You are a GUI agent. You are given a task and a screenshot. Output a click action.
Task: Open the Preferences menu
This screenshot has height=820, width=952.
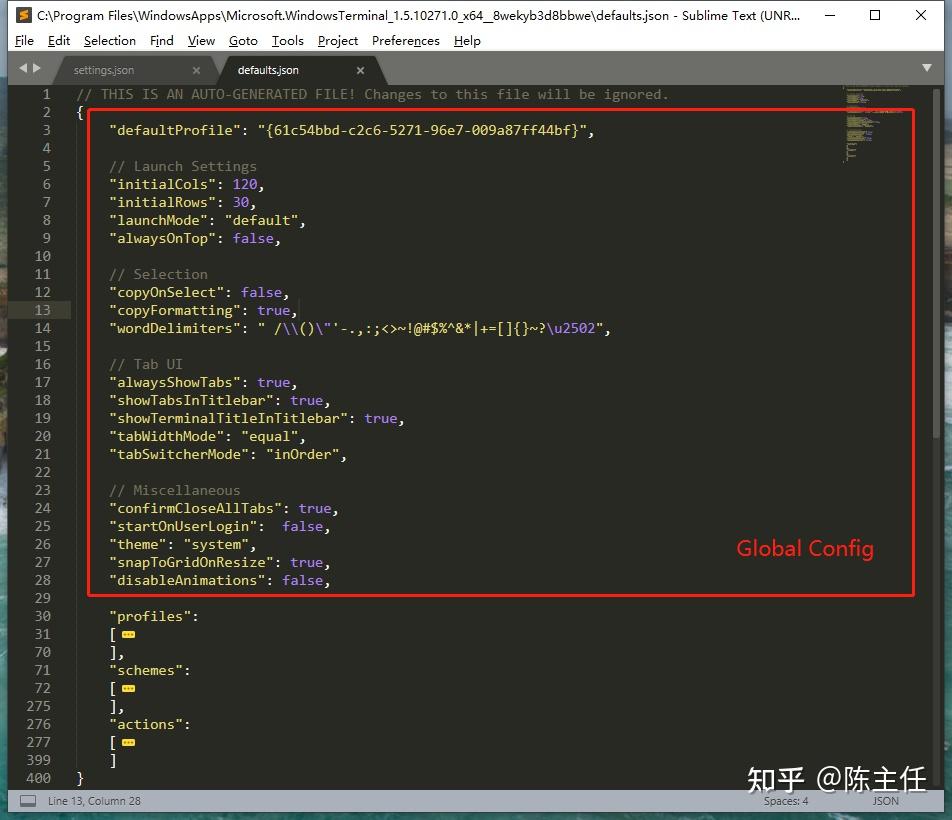pos(406,41)
